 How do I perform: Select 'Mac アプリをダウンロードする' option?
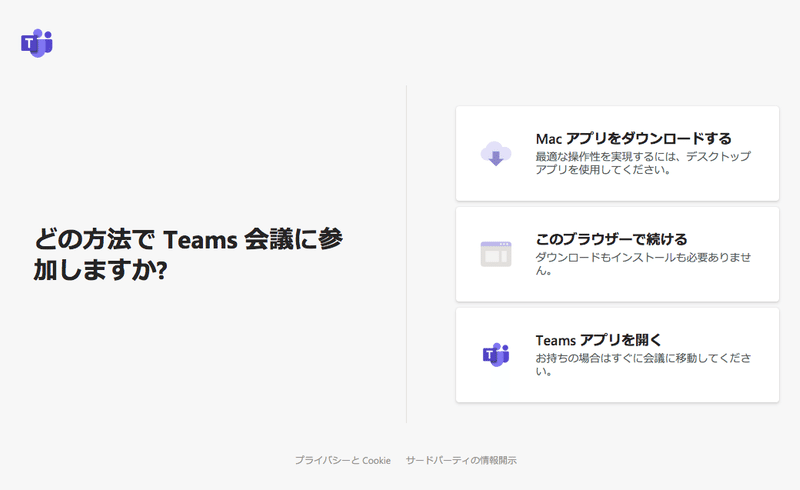click(617, 154)
